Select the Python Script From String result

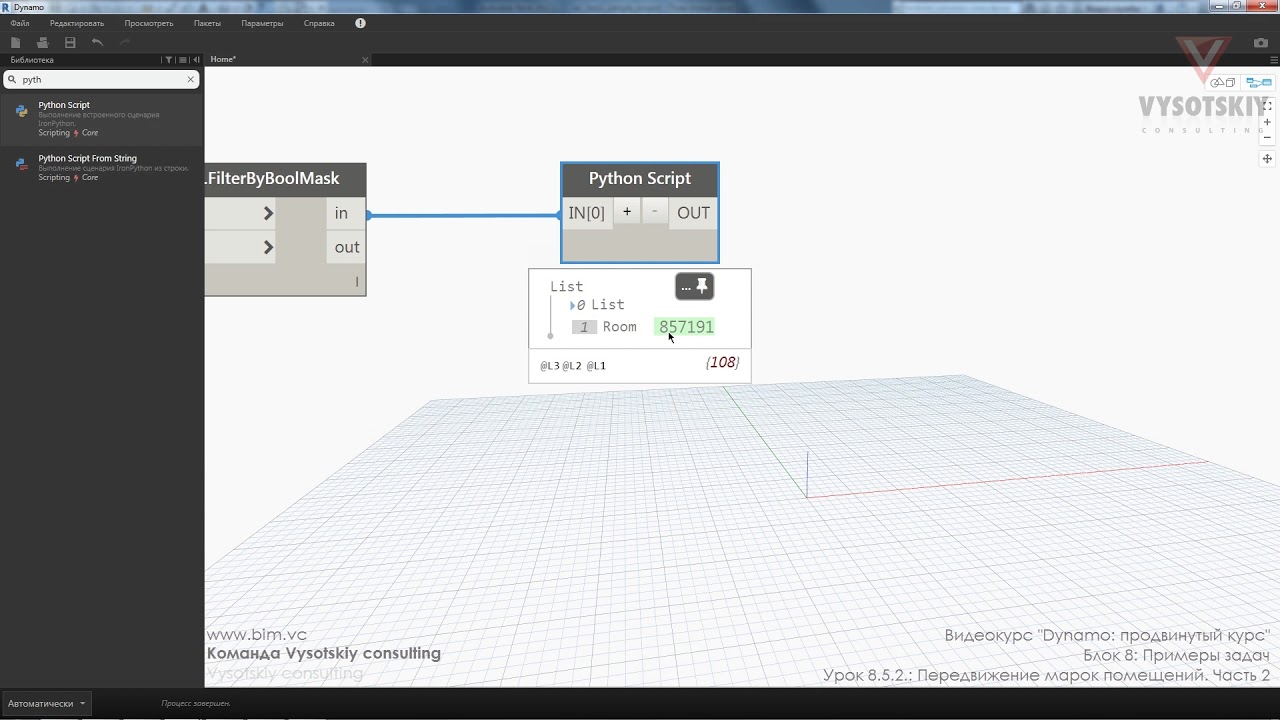pos(101,167)
